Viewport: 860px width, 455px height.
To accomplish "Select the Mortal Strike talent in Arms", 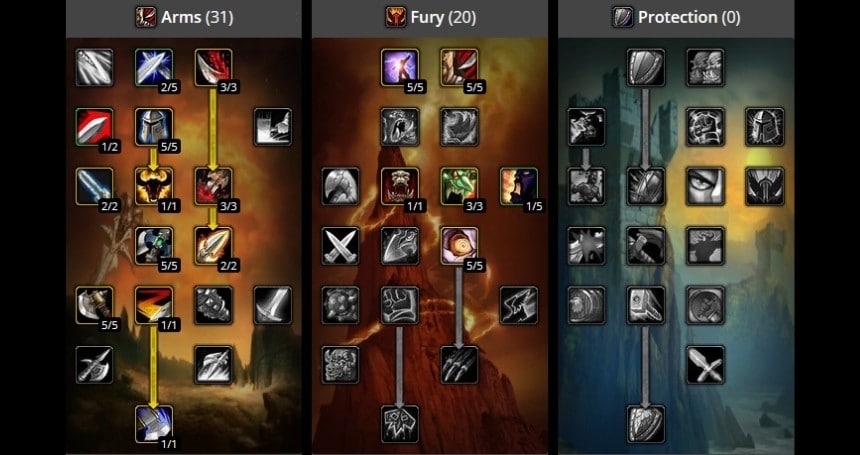I will pos(154,424).
